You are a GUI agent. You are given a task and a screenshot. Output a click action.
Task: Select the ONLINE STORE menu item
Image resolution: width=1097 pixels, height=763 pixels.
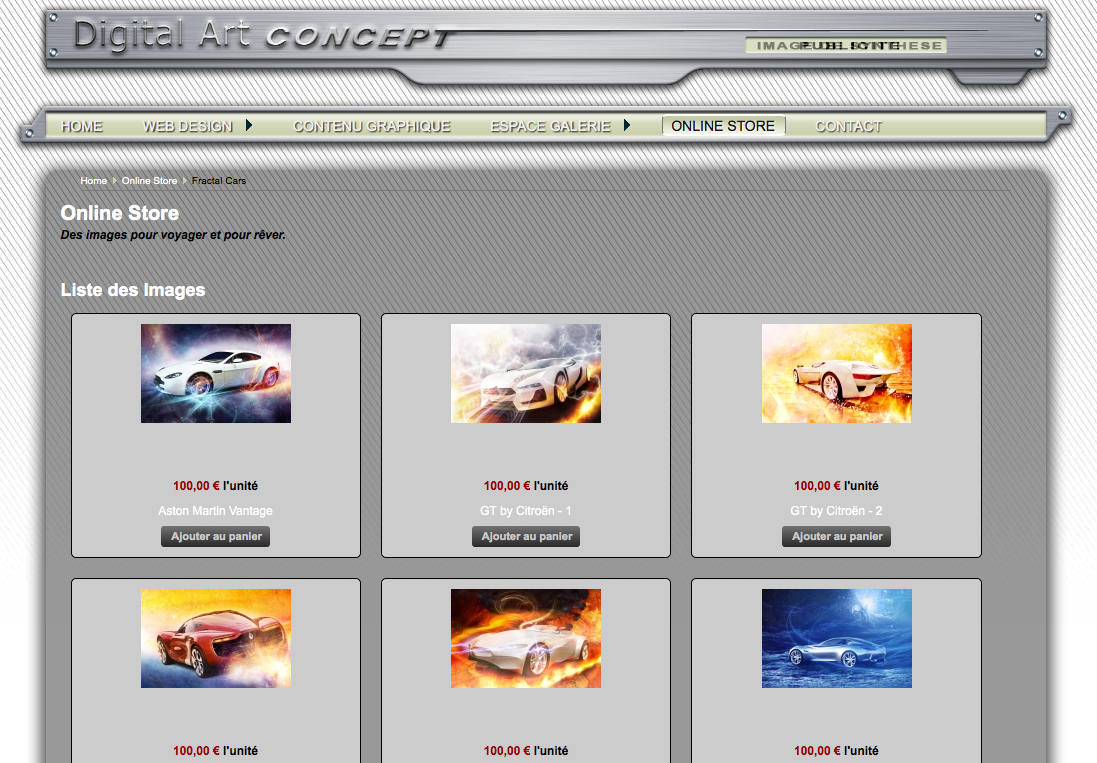(723, 126)
